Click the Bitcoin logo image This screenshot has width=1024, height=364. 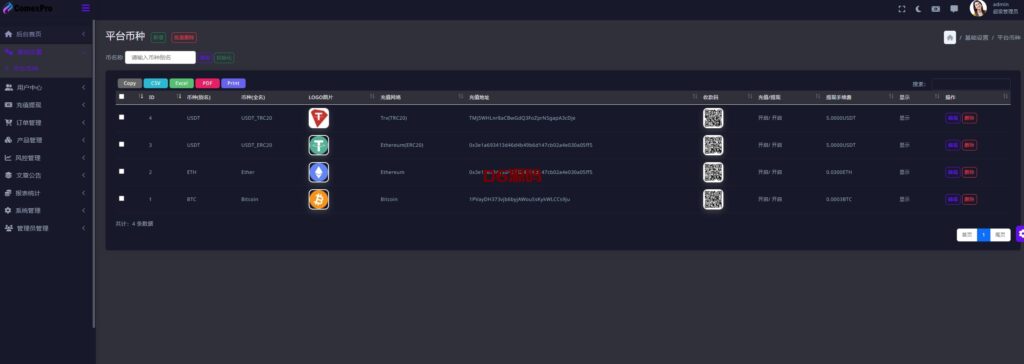pos(319,199)
